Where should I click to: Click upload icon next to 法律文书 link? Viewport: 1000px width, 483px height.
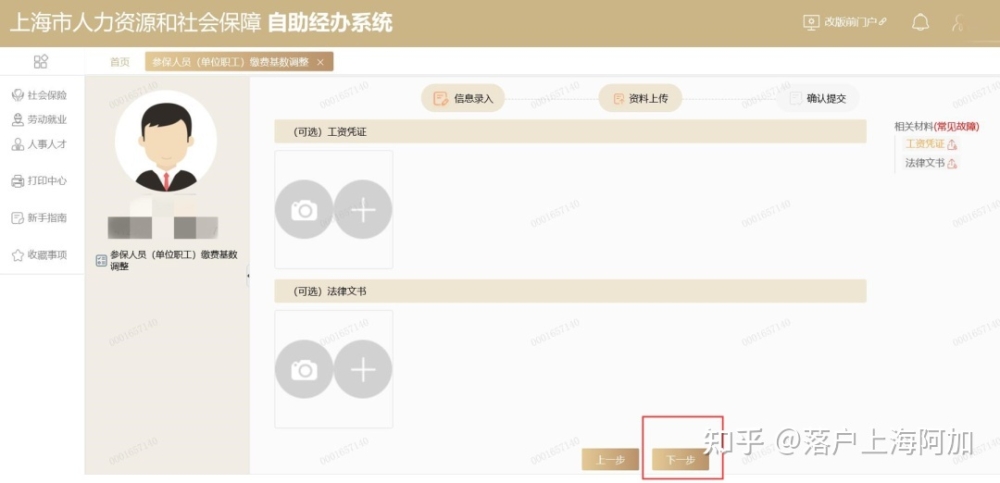952,163
